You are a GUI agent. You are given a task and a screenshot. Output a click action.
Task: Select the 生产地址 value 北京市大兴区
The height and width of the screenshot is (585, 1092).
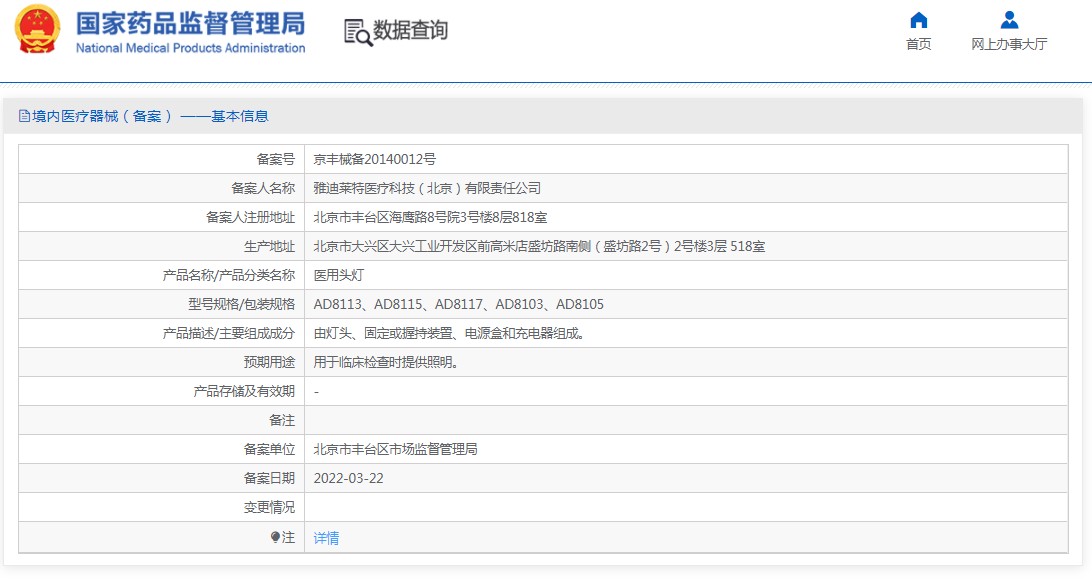coord(539,247)
